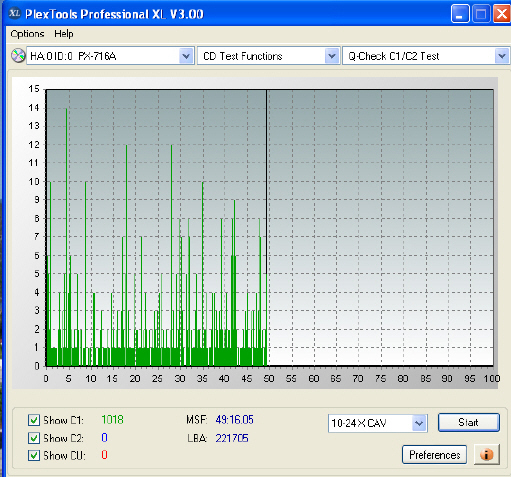The height and width of the screenshot is (477, 511).
Task: Expand the PX-716A drive dropdown
Action: point(186,56)
